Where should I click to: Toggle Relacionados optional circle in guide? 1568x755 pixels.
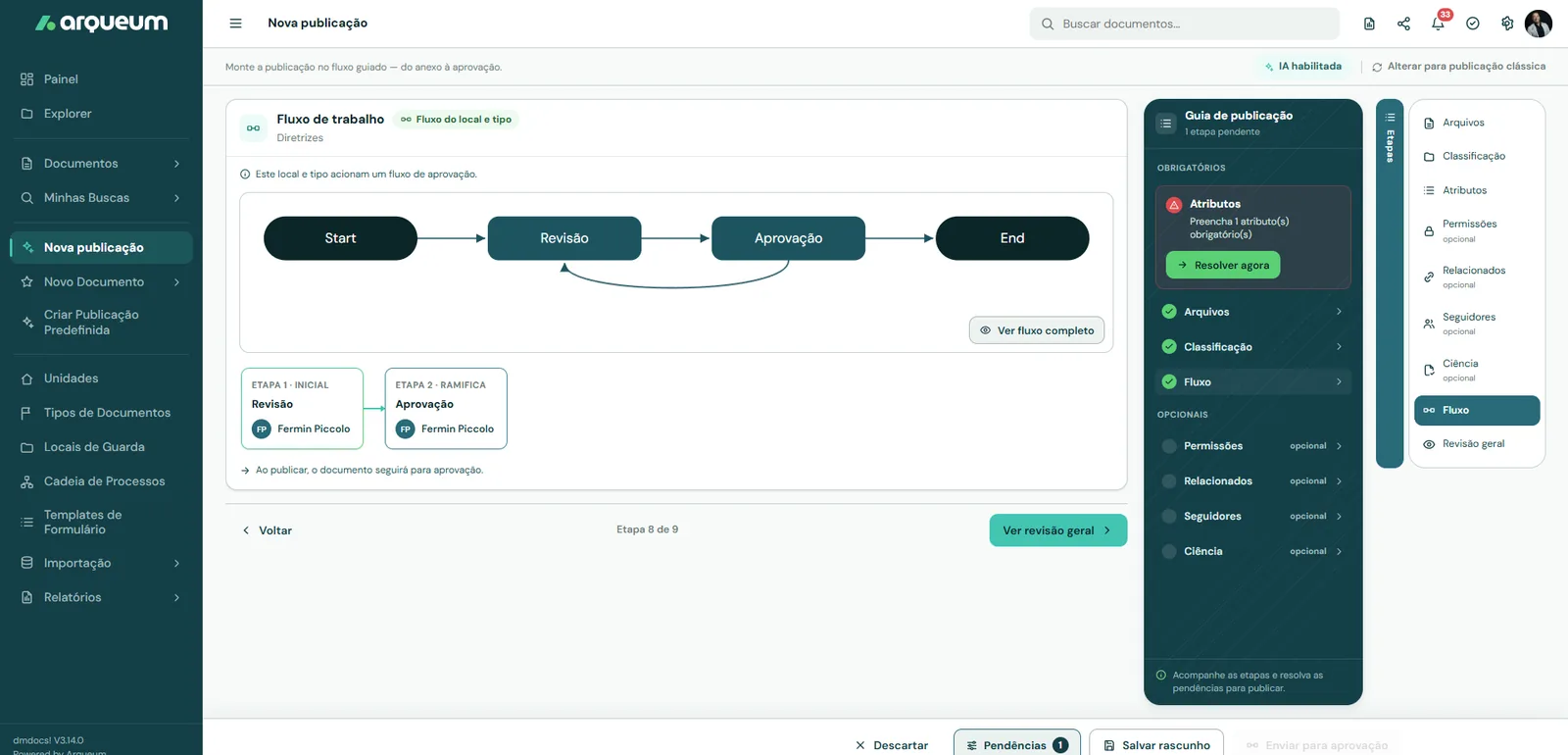(x=1169, y=481)
